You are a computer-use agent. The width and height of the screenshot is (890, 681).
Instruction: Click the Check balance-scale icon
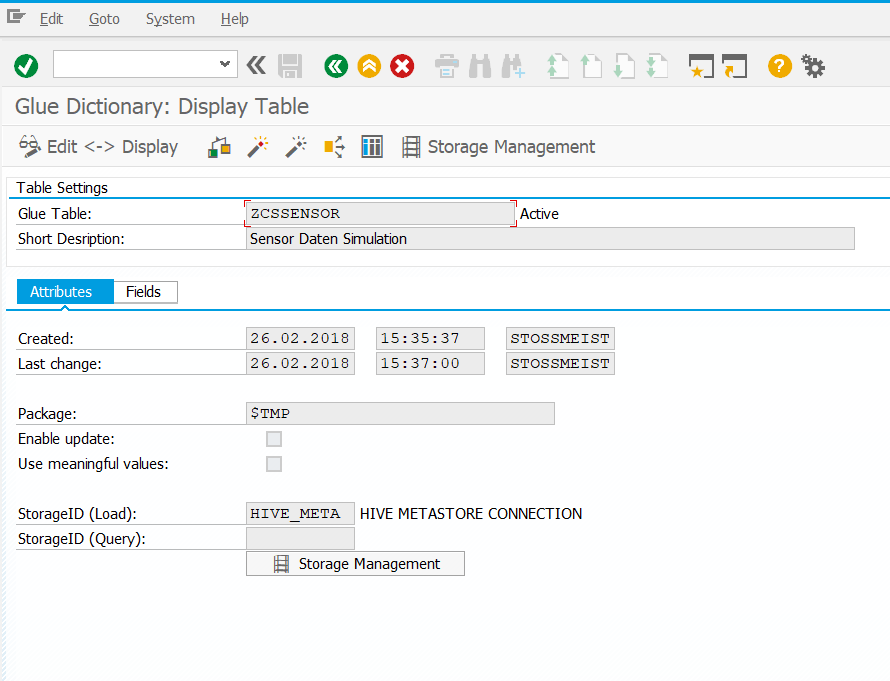219,146
